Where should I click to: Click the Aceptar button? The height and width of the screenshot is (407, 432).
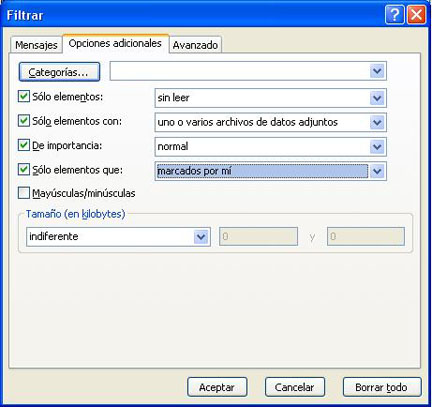tap(217, 387)
